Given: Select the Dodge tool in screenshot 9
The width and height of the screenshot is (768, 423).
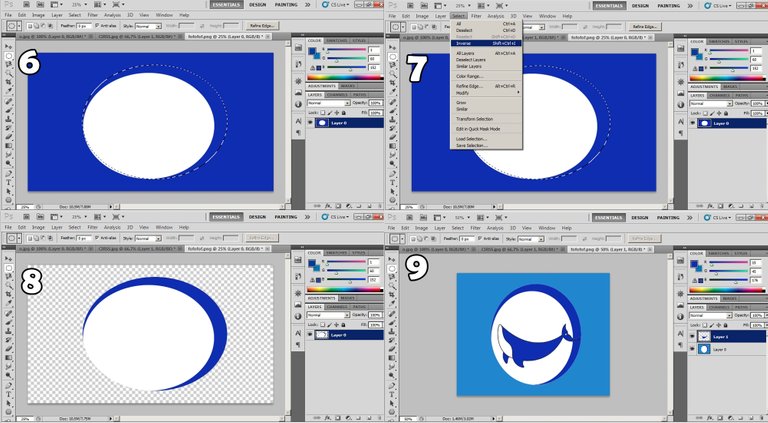Looking at the screenshot, I should point(392,376).
